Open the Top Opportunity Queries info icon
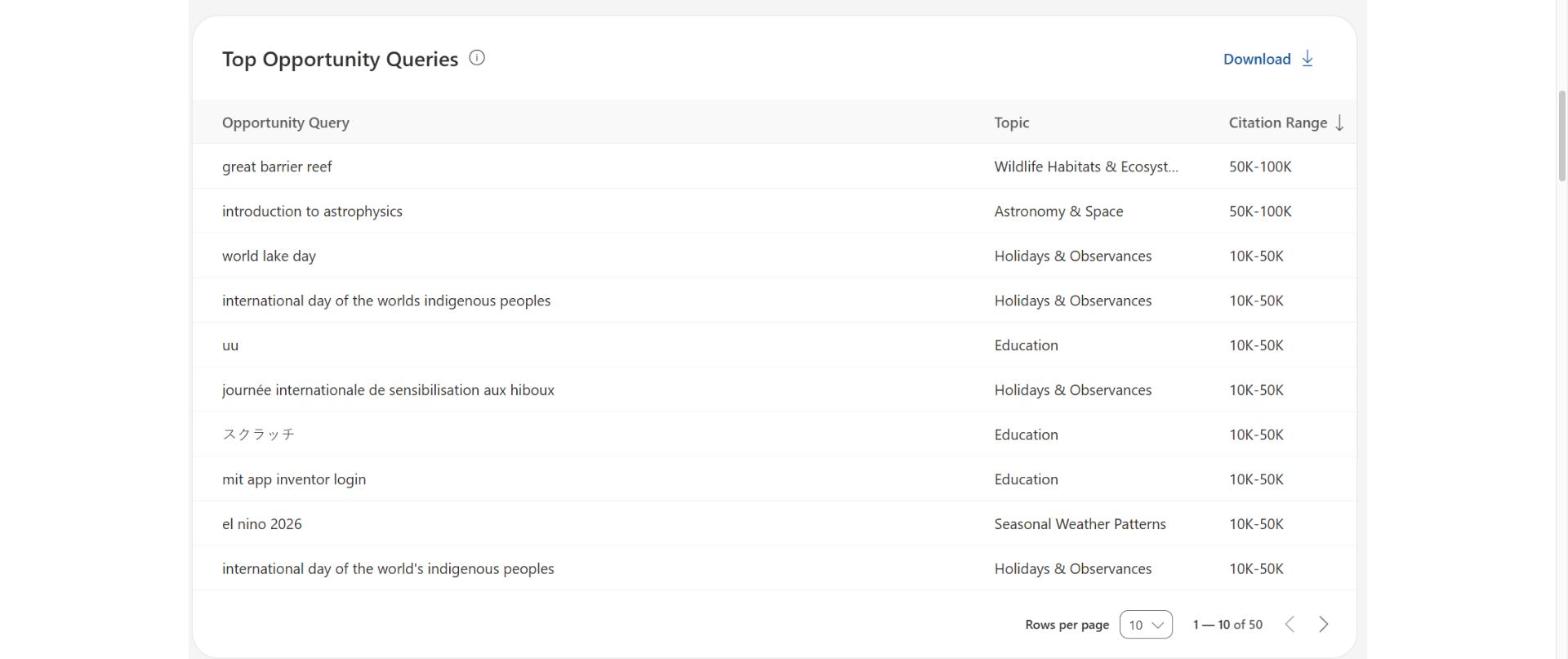Screen dimensions: 1568x659 pyautogui.click(x=477, y=58)
